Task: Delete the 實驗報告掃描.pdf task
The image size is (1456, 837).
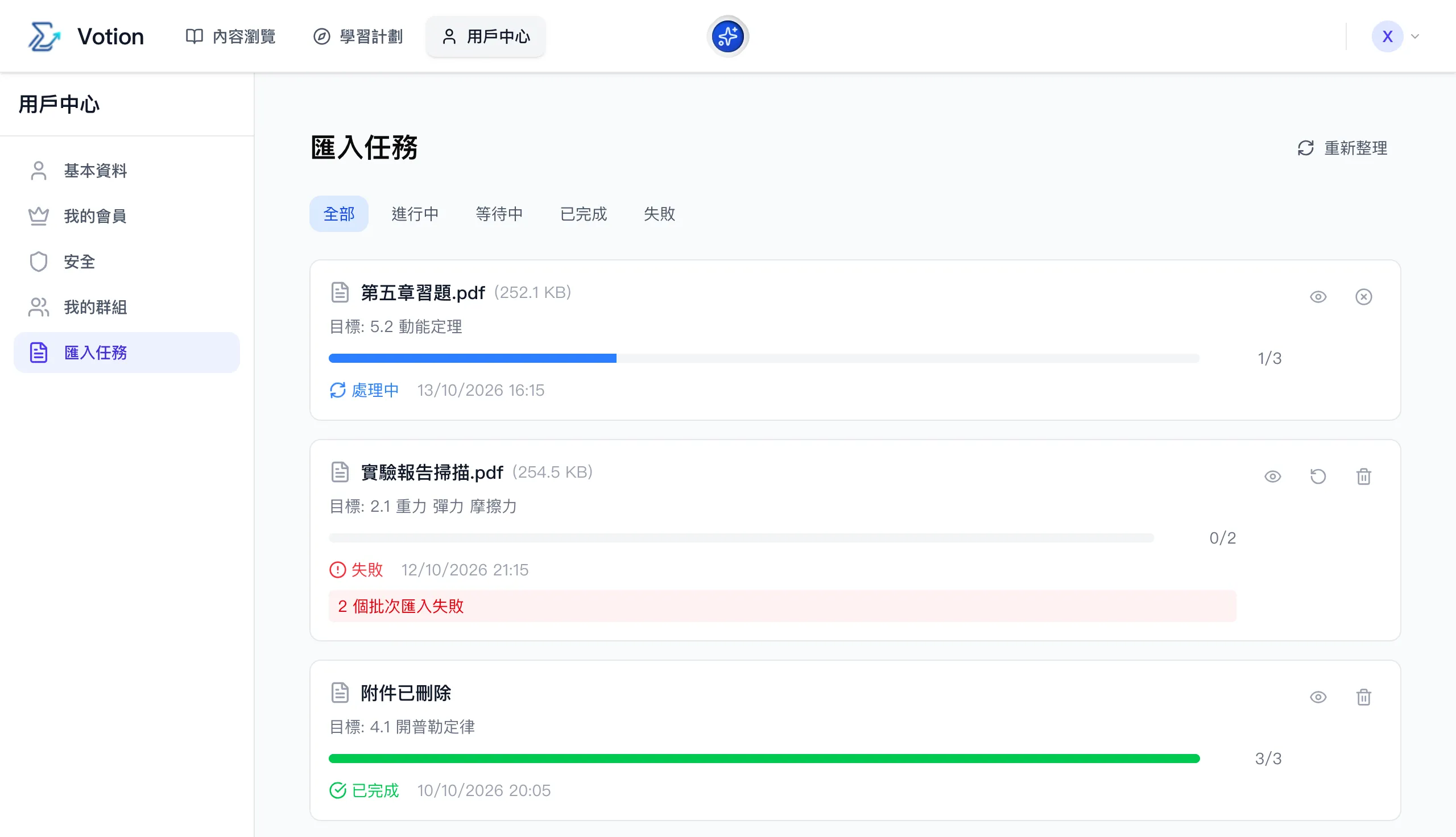Action: point(1363,476)
